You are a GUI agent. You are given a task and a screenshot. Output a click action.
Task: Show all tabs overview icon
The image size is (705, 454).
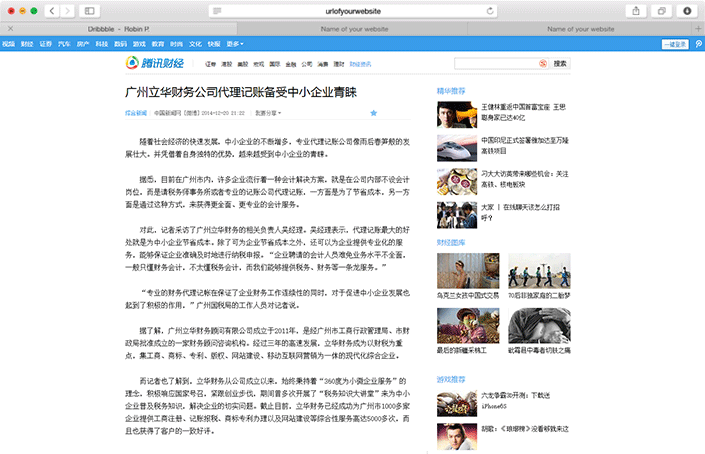tap(661, 10)
